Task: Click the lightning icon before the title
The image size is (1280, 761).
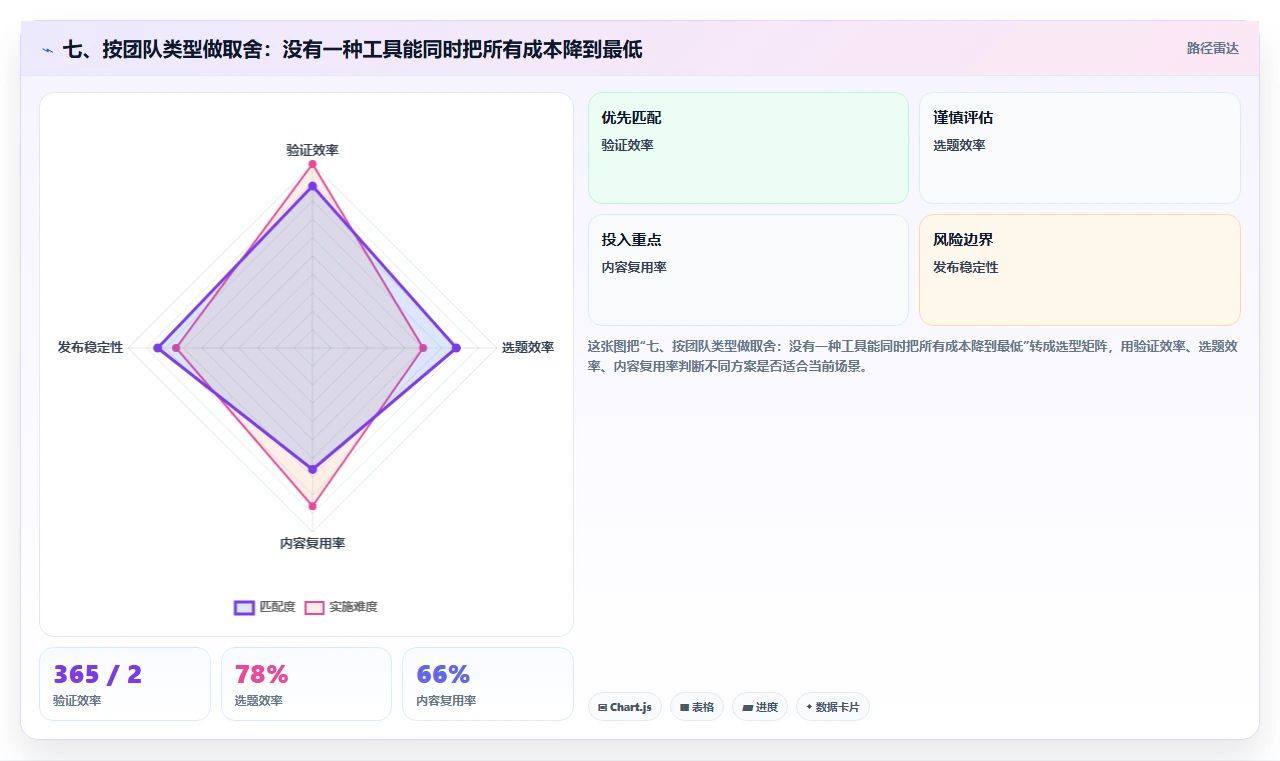Action: coord(48,49)
